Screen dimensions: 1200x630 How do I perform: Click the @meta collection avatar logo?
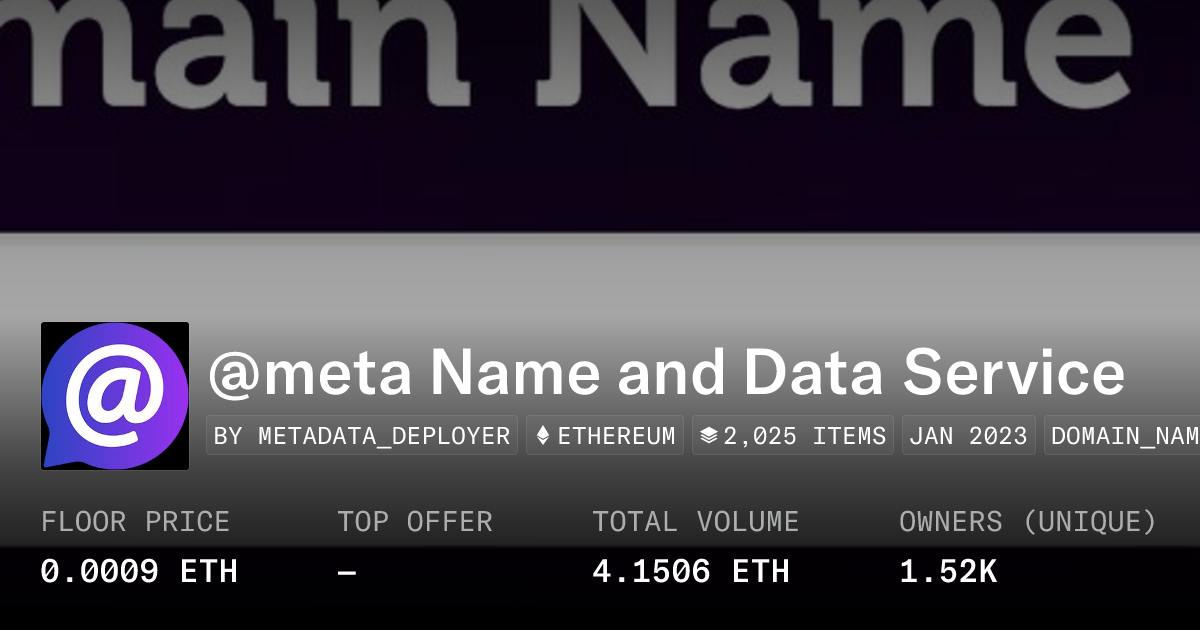click(115, 396)
